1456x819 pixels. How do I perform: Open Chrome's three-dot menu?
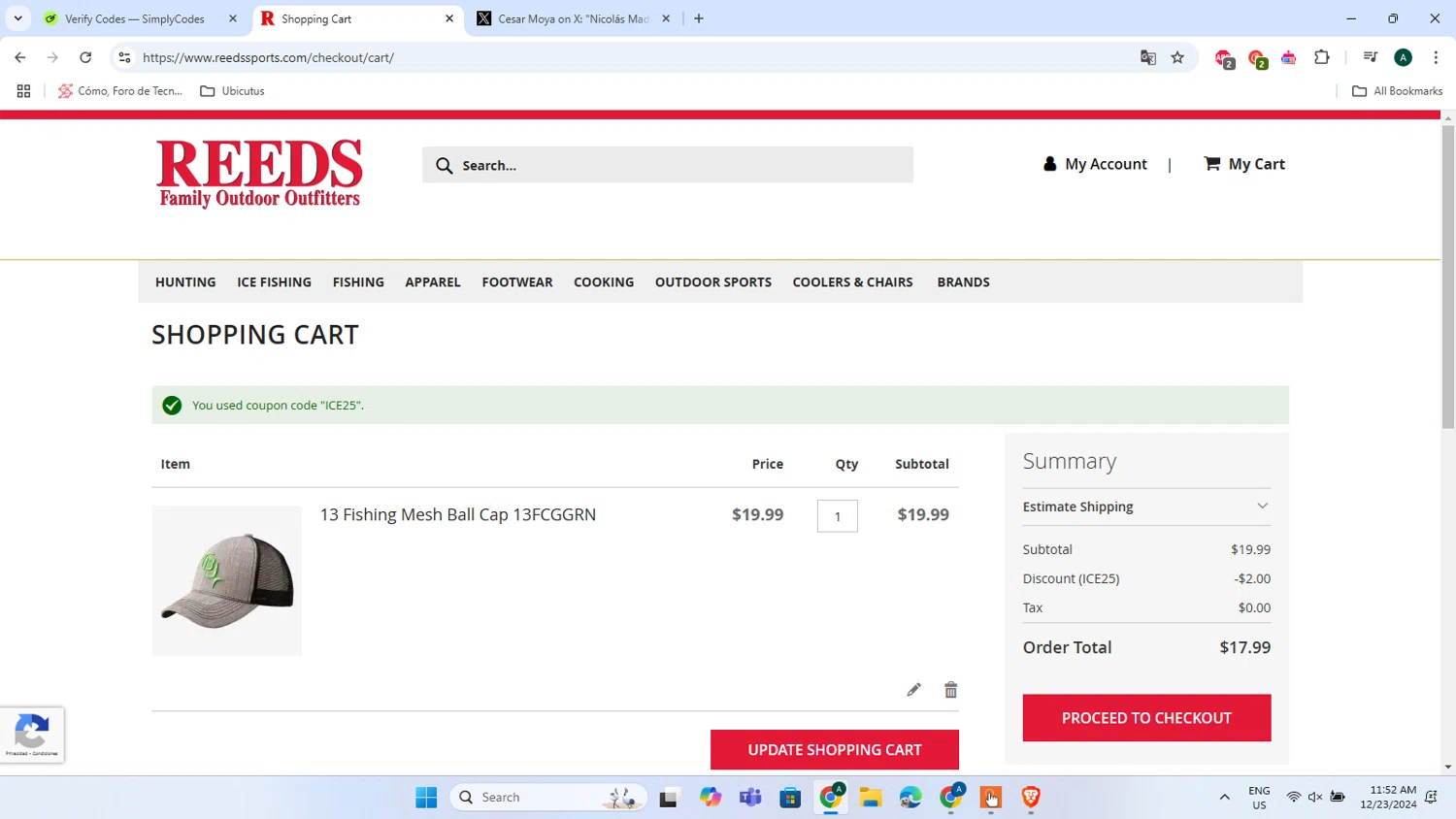pyautogui.click(x=1436, y=57)
